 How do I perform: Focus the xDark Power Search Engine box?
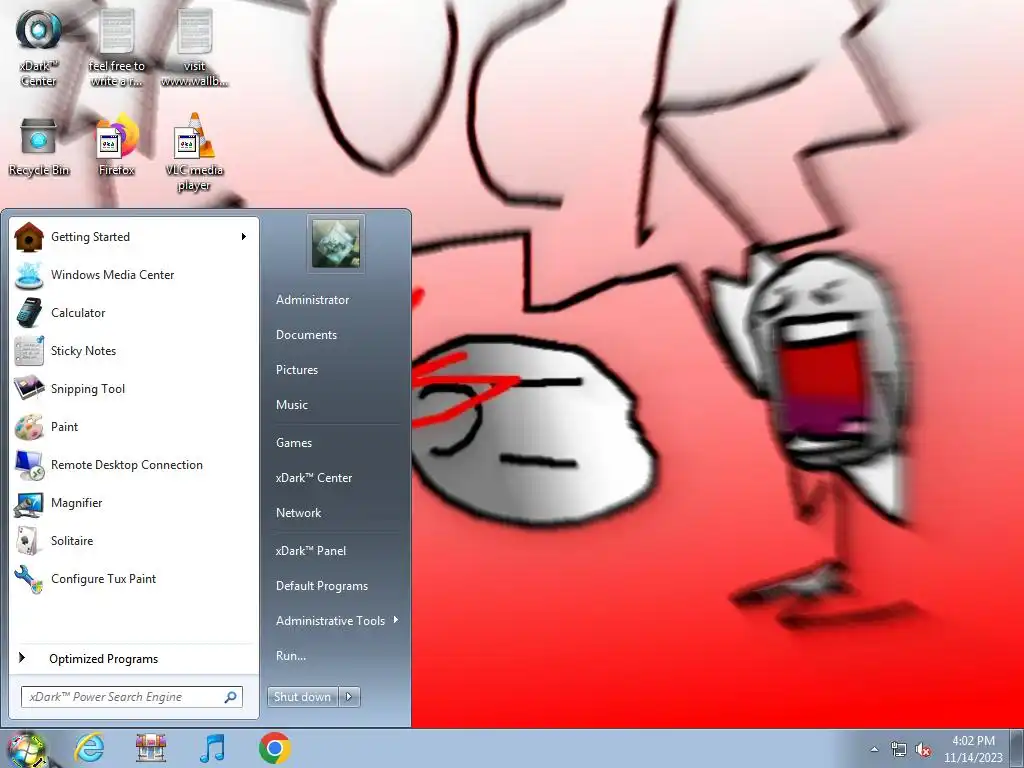pyautogui.click(x=131, y=697)
